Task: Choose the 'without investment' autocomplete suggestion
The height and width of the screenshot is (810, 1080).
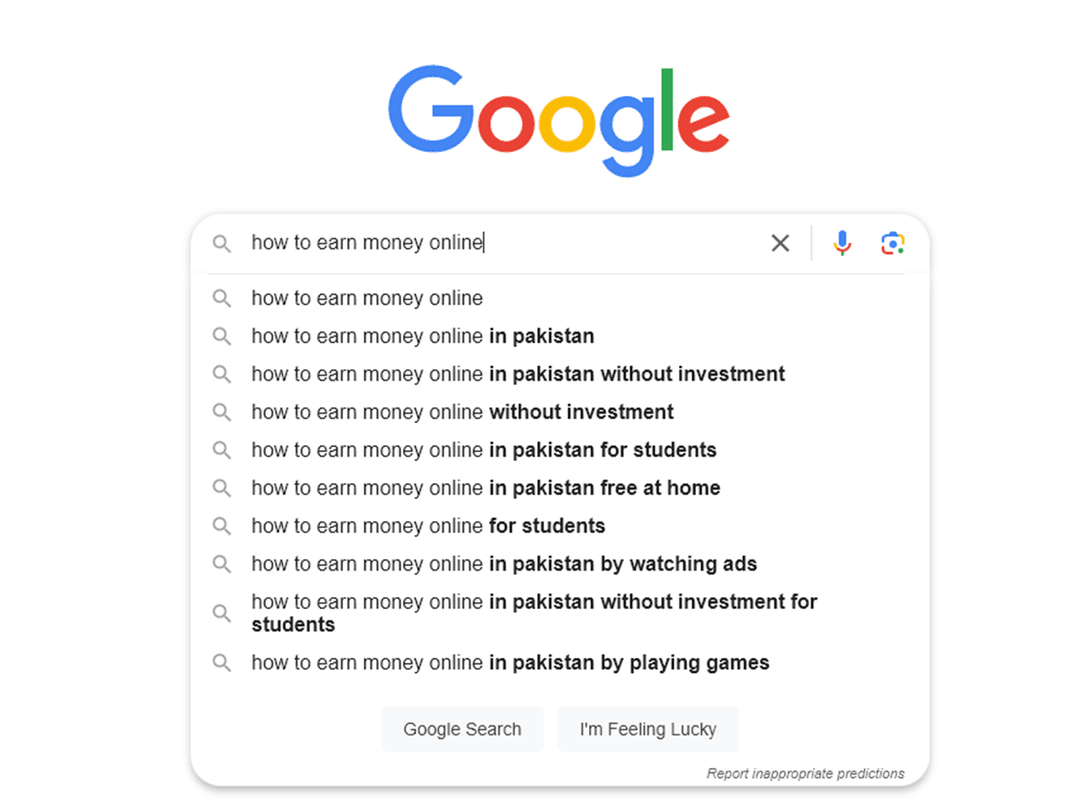Action: click(462, 411)
